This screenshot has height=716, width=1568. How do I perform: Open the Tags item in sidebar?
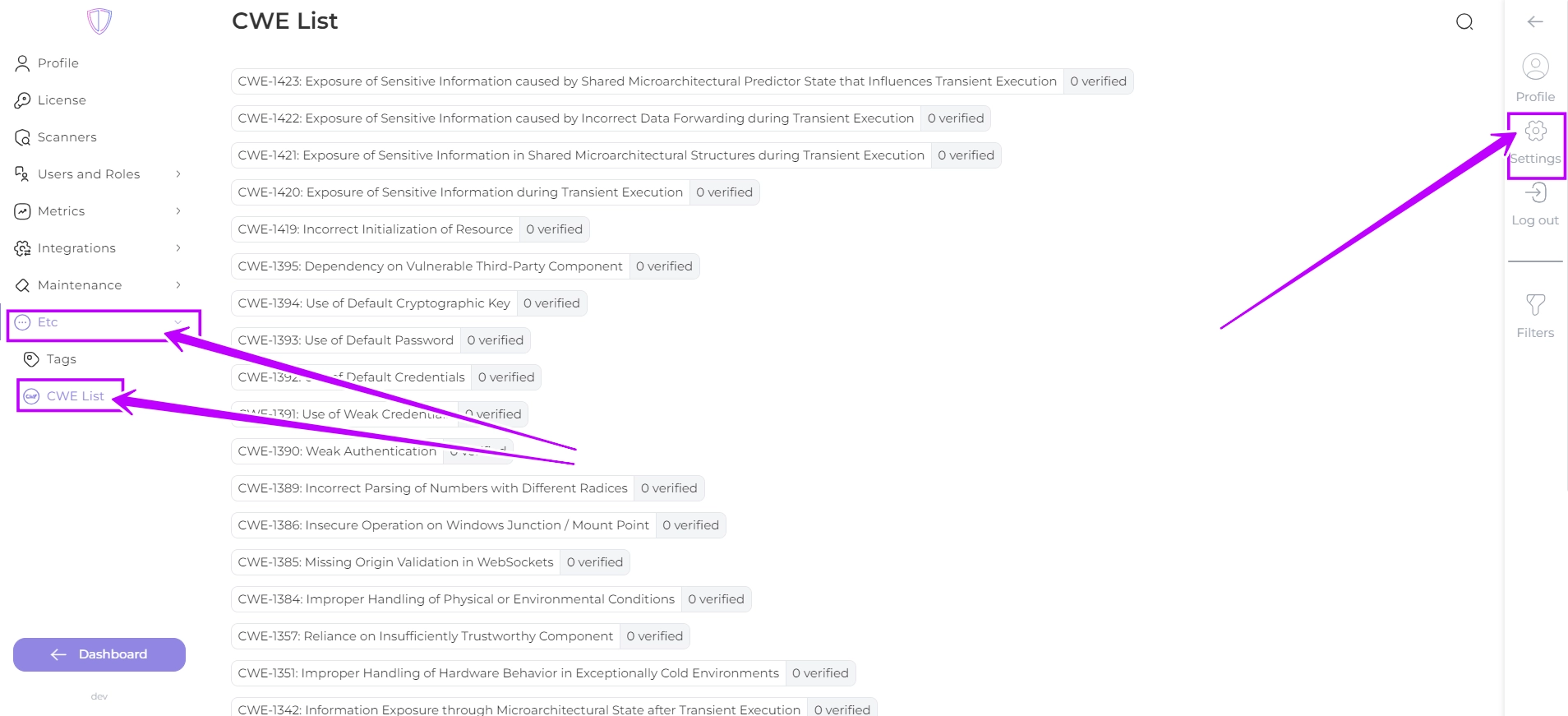tap(61, 359)
